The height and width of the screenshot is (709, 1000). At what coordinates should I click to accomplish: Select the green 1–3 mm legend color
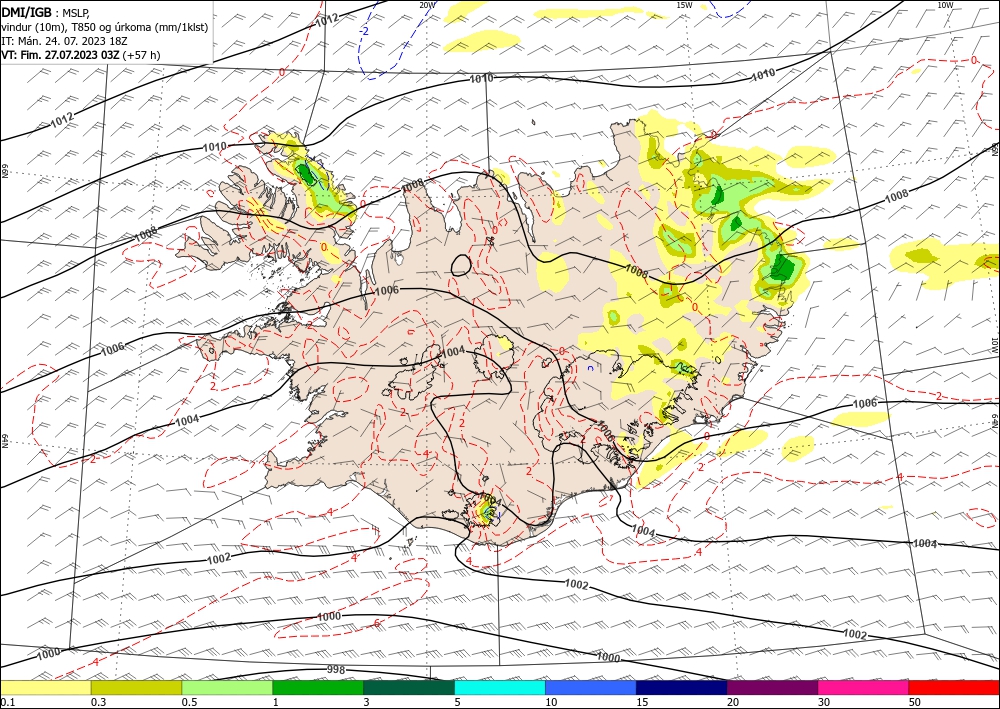(x=318, y=688)
